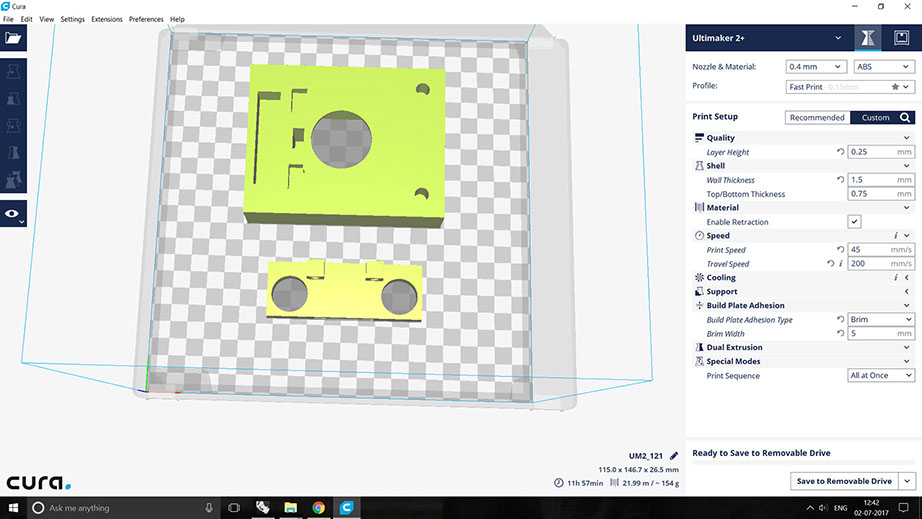Reset Travel Speed to default value
This screenshot has height=519, width=922.
(x=830, y=264)
